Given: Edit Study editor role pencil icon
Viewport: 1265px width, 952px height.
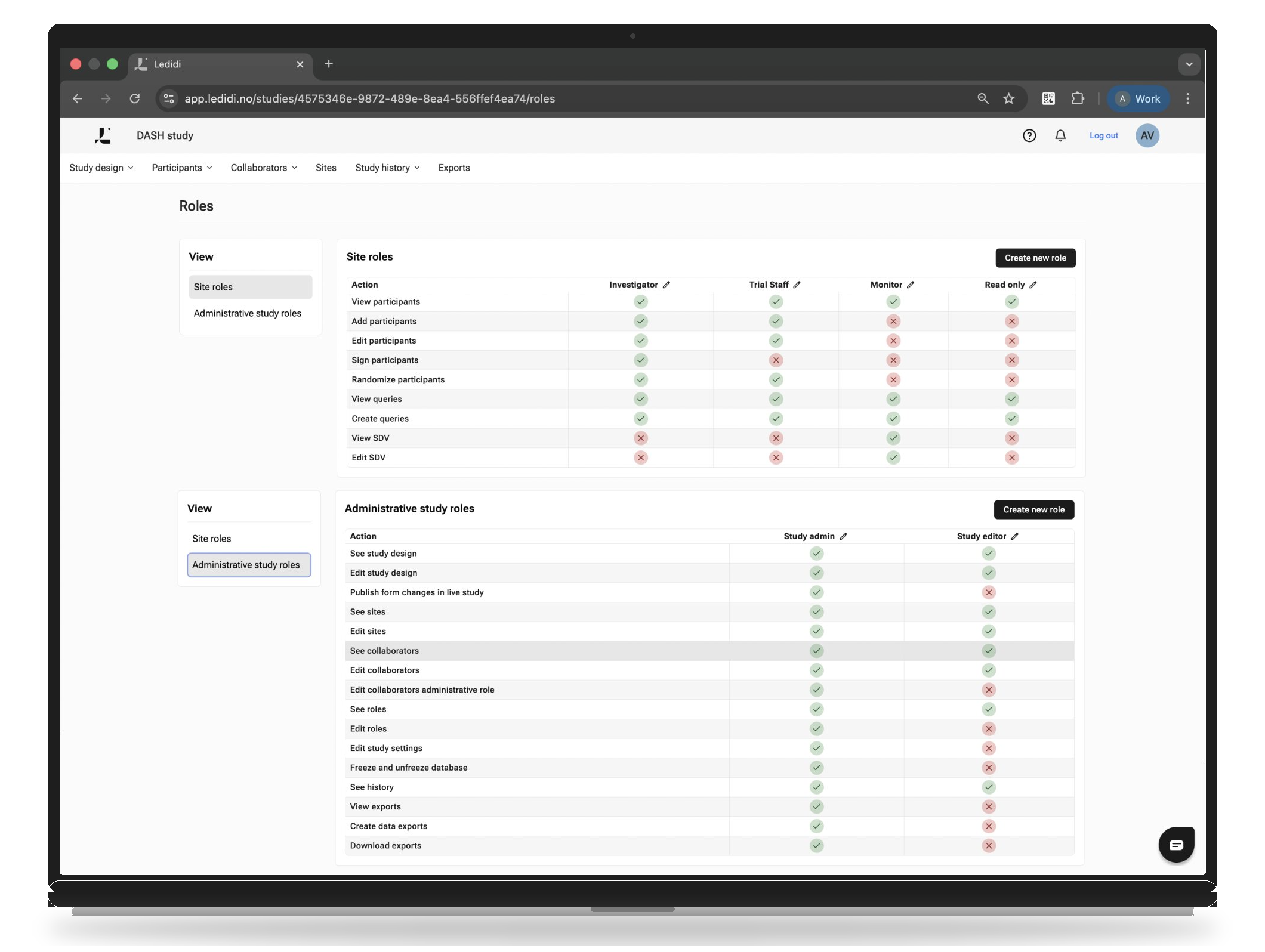Looking at the screenshot, I should pos(1014,537).
